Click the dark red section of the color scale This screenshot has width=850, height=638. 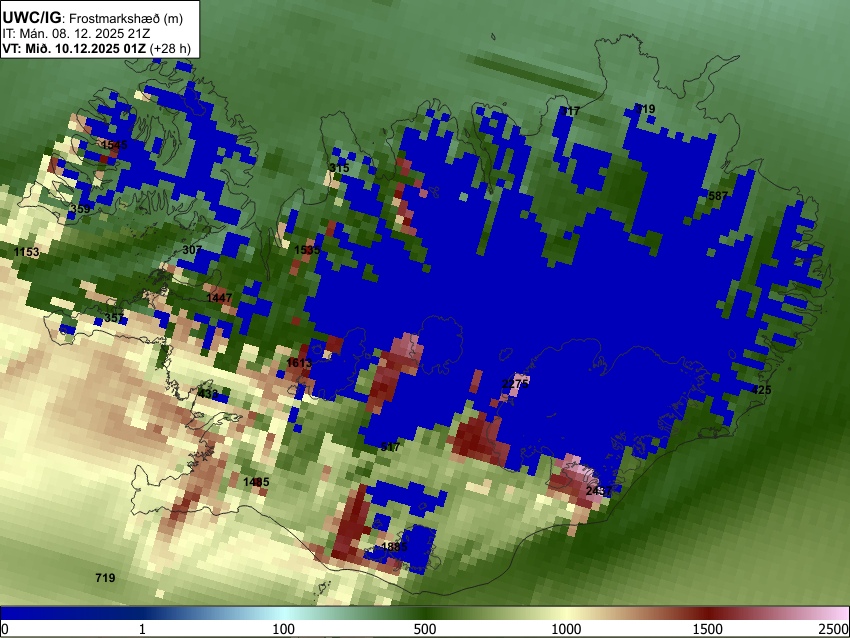pyautogui.click(x=708, y=614)
